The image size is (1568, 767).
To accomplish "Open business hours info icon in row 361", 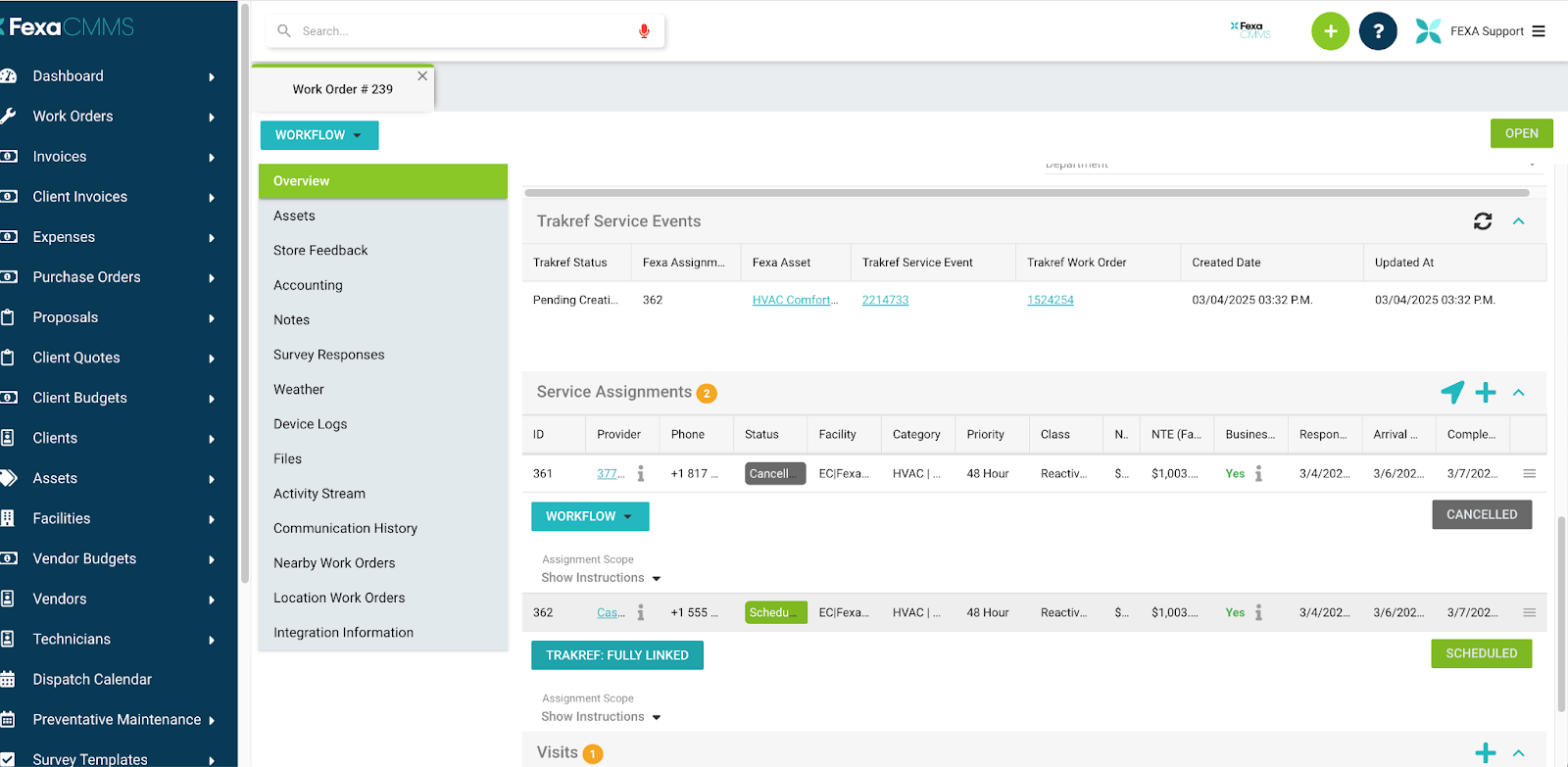I will click(x=1258, y=473).
